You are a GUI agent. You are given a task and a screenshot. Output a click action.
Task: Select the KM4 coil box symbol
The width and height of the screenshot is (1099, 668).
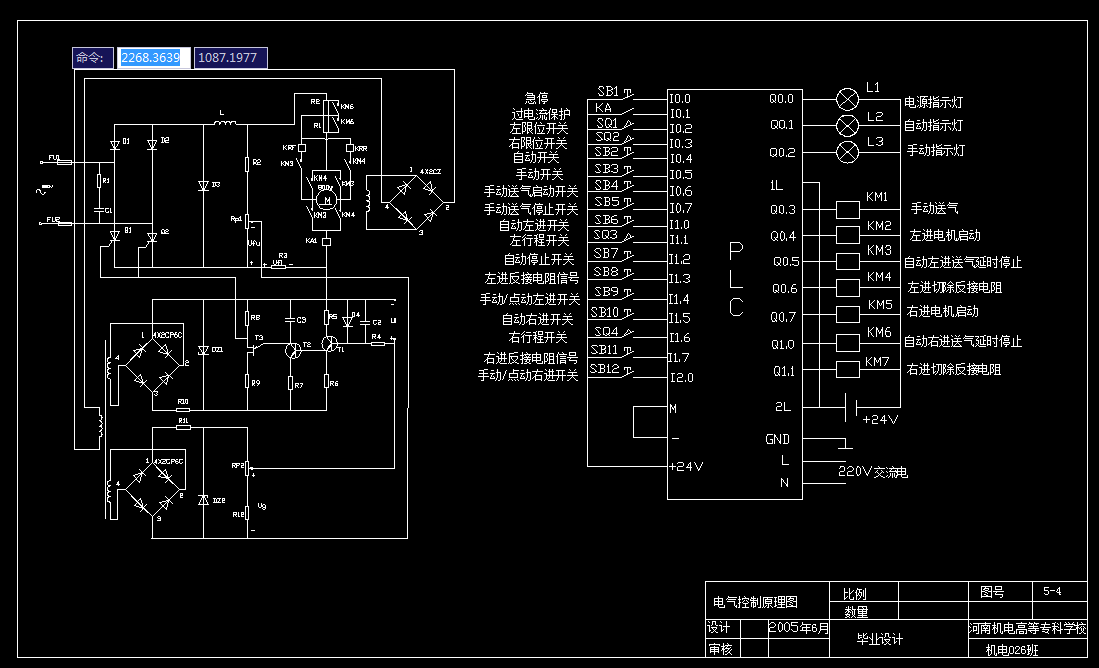[847, 288]
